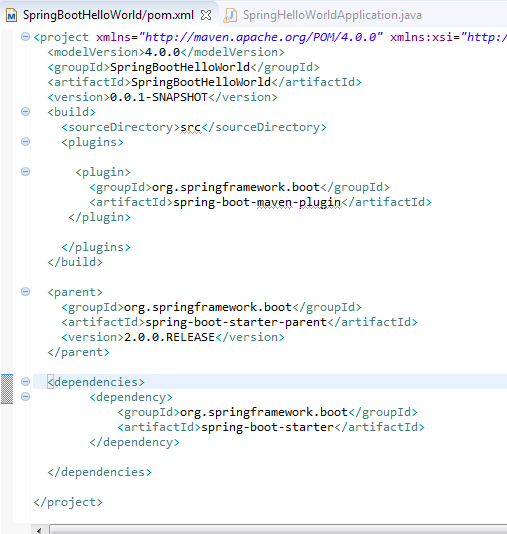507x534 pixels.
Task: Collapse the project element fold
Action: (x=26, y=36)
